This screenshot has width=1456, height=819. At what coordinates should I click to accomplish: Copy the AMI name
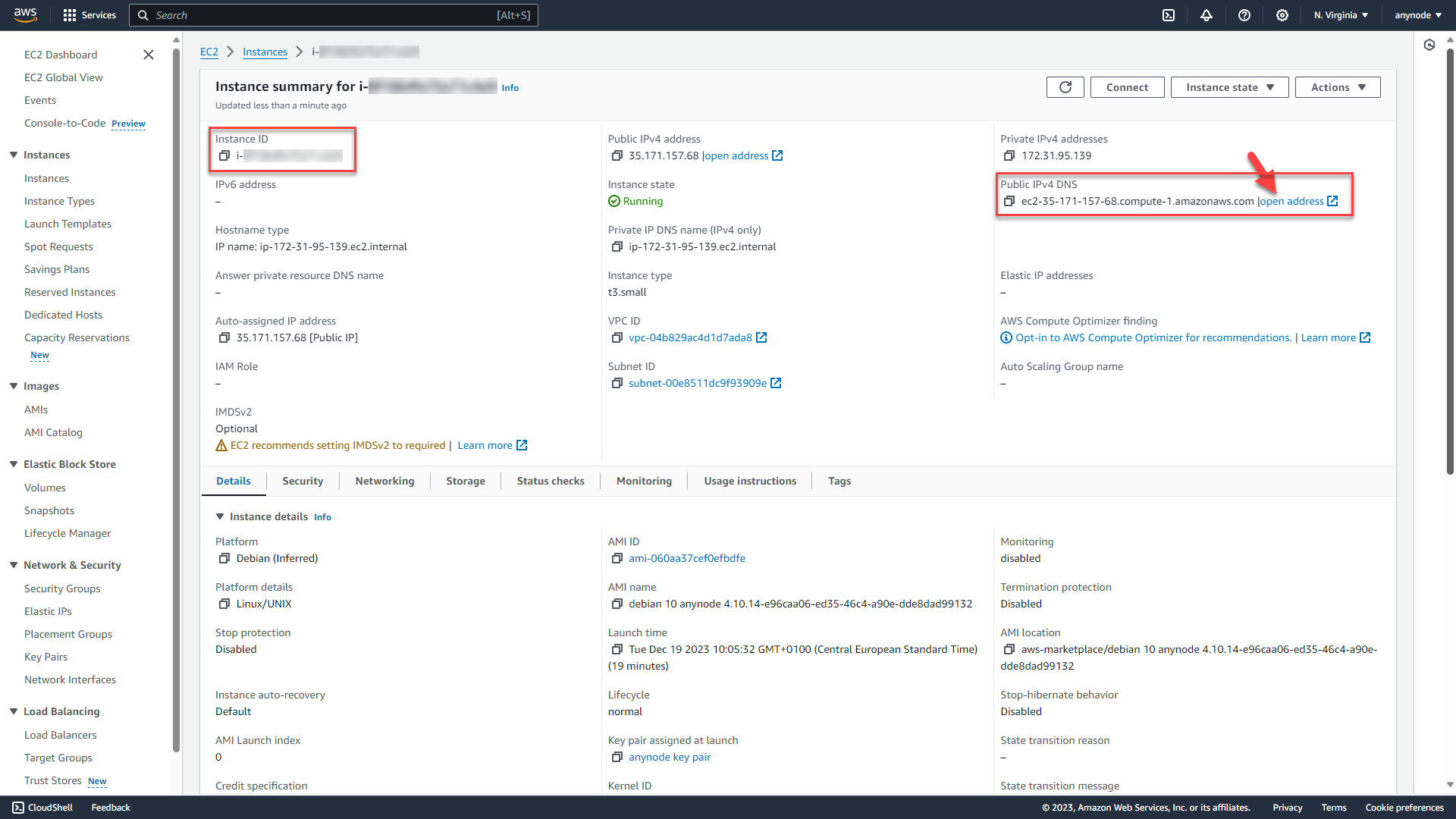pos(617,604)
